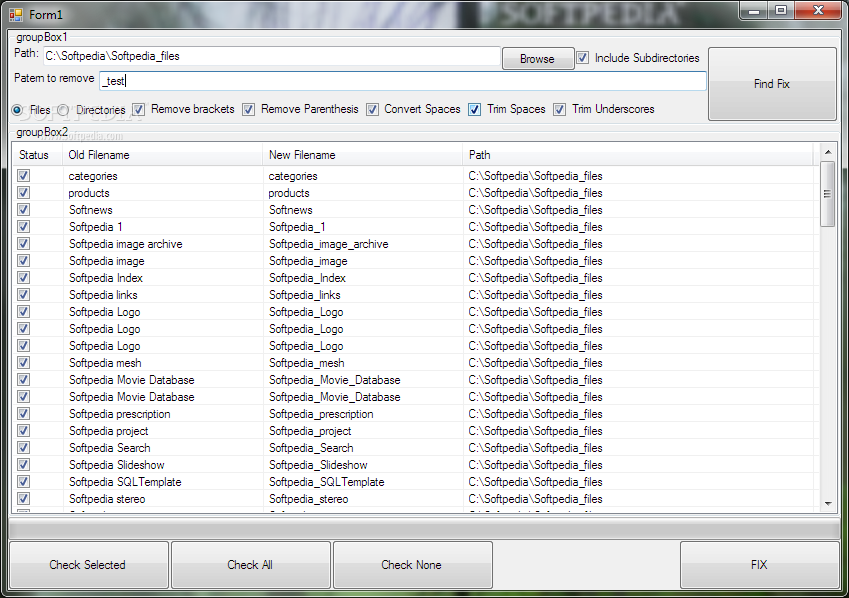
Task: Select old filename 'Softpedia Index'
Action: click(x=106, y=278)
